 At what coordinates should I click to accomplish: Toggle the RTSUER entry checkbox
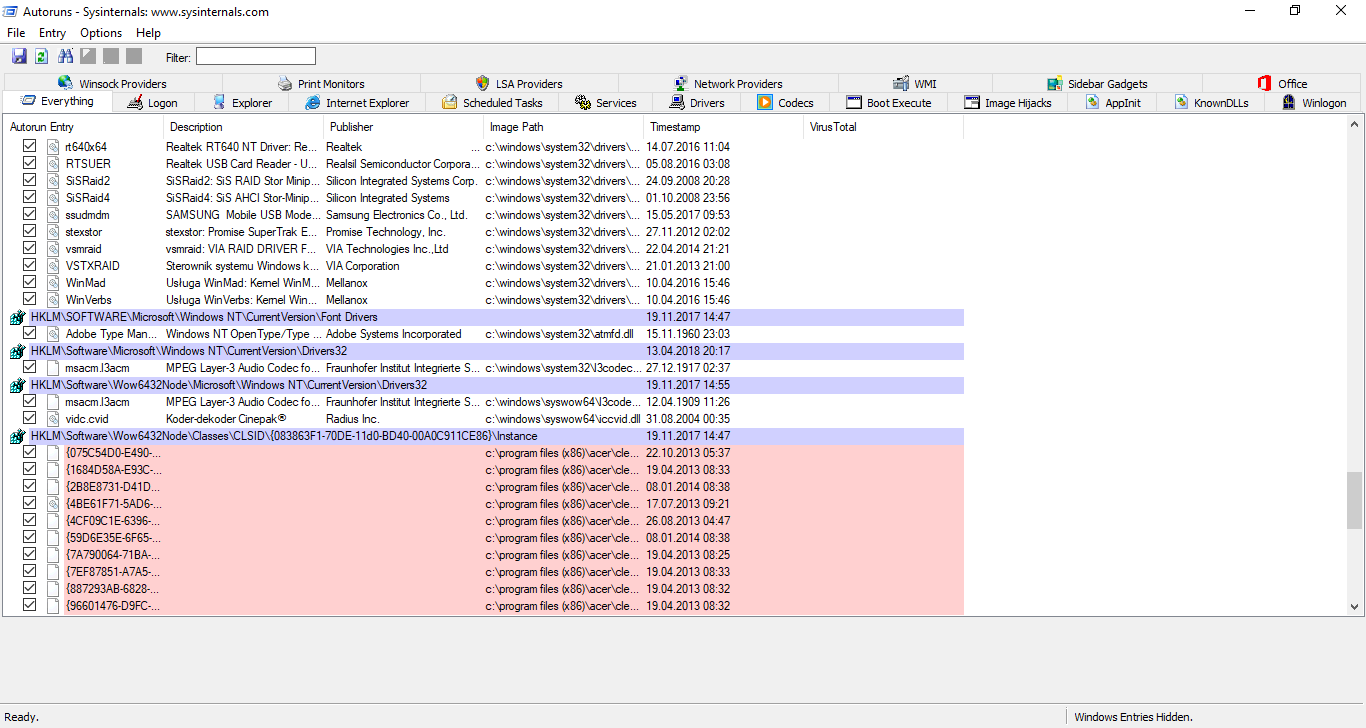pos(29,164)
